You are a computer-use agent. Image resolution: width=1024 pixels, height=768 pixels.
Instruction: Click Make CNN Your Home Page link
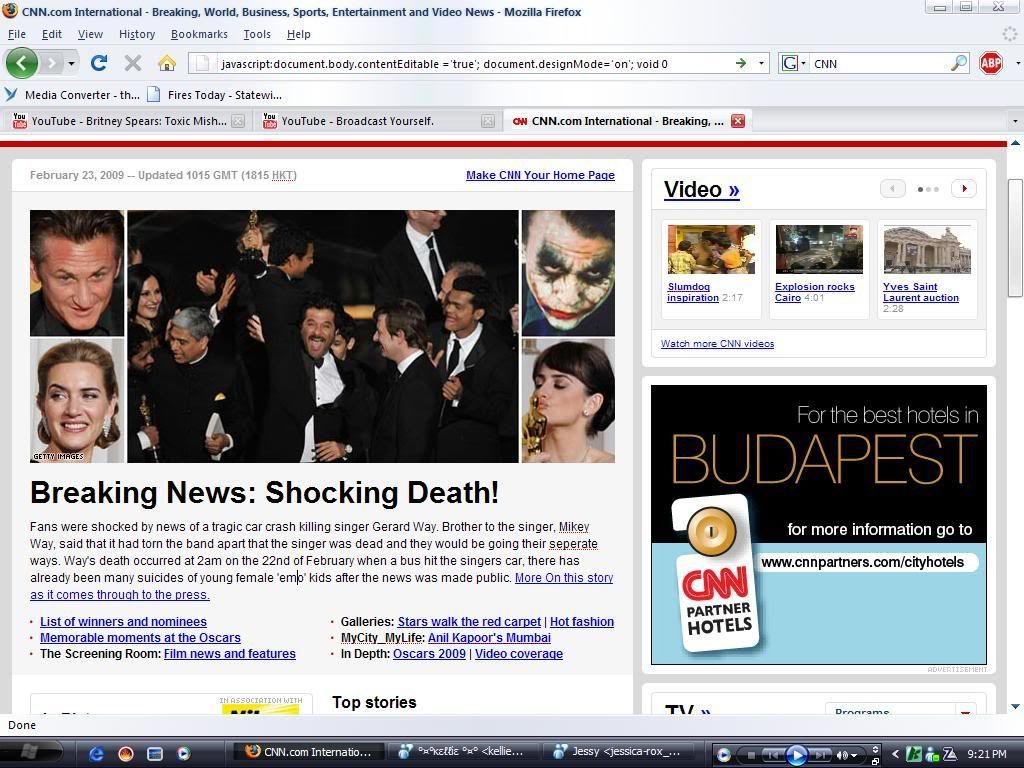pos(540,175)
